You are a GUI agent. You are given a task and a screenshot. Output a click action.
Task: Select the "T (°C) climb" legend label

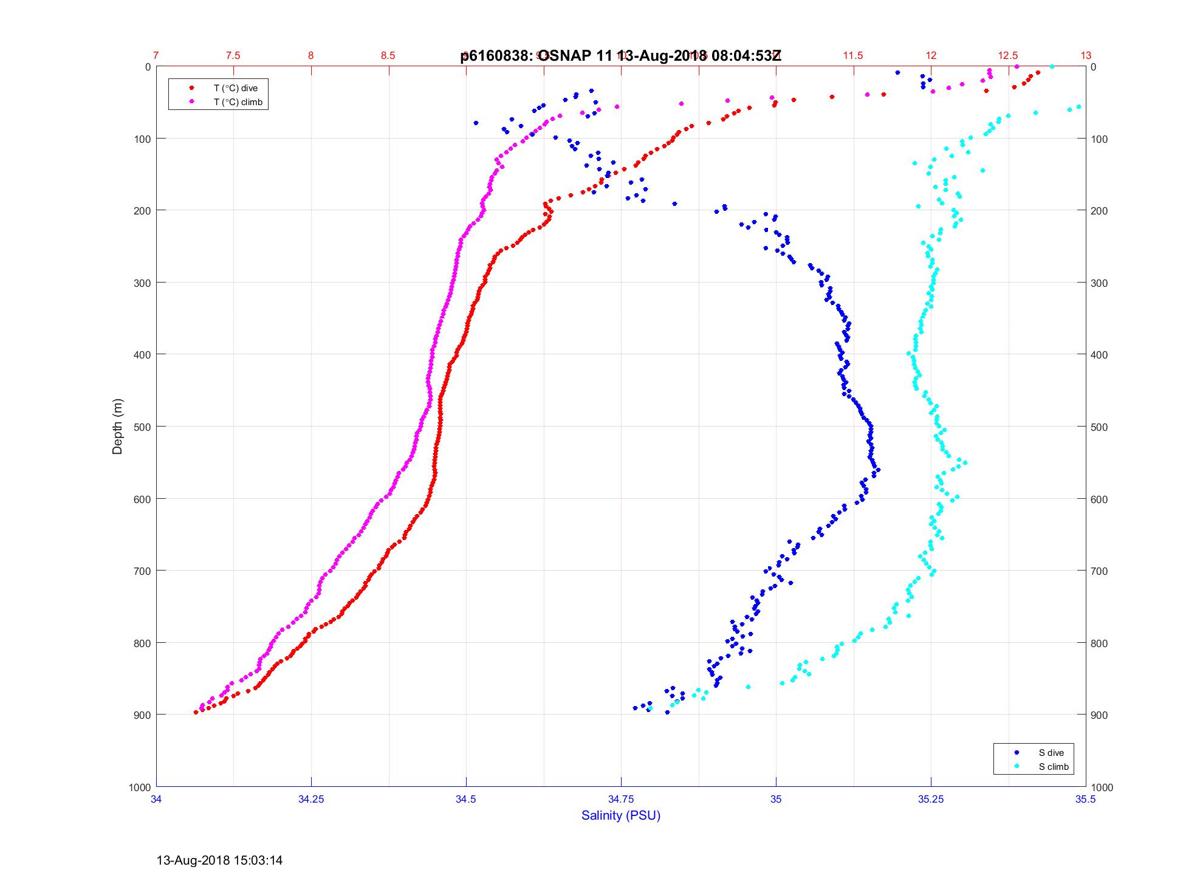pos(239,102)
